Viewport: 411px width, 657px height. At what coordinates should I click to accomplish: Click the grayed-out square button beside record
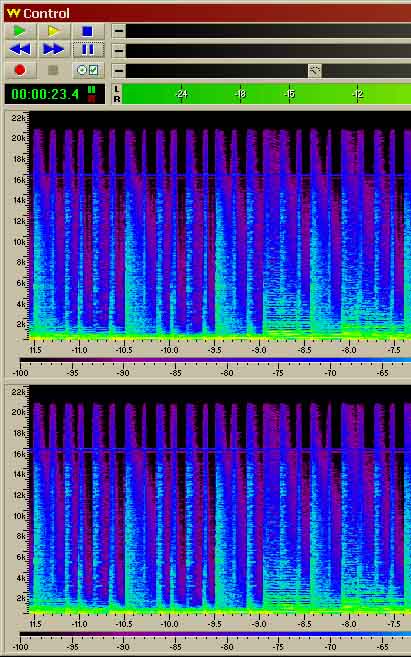54,70
